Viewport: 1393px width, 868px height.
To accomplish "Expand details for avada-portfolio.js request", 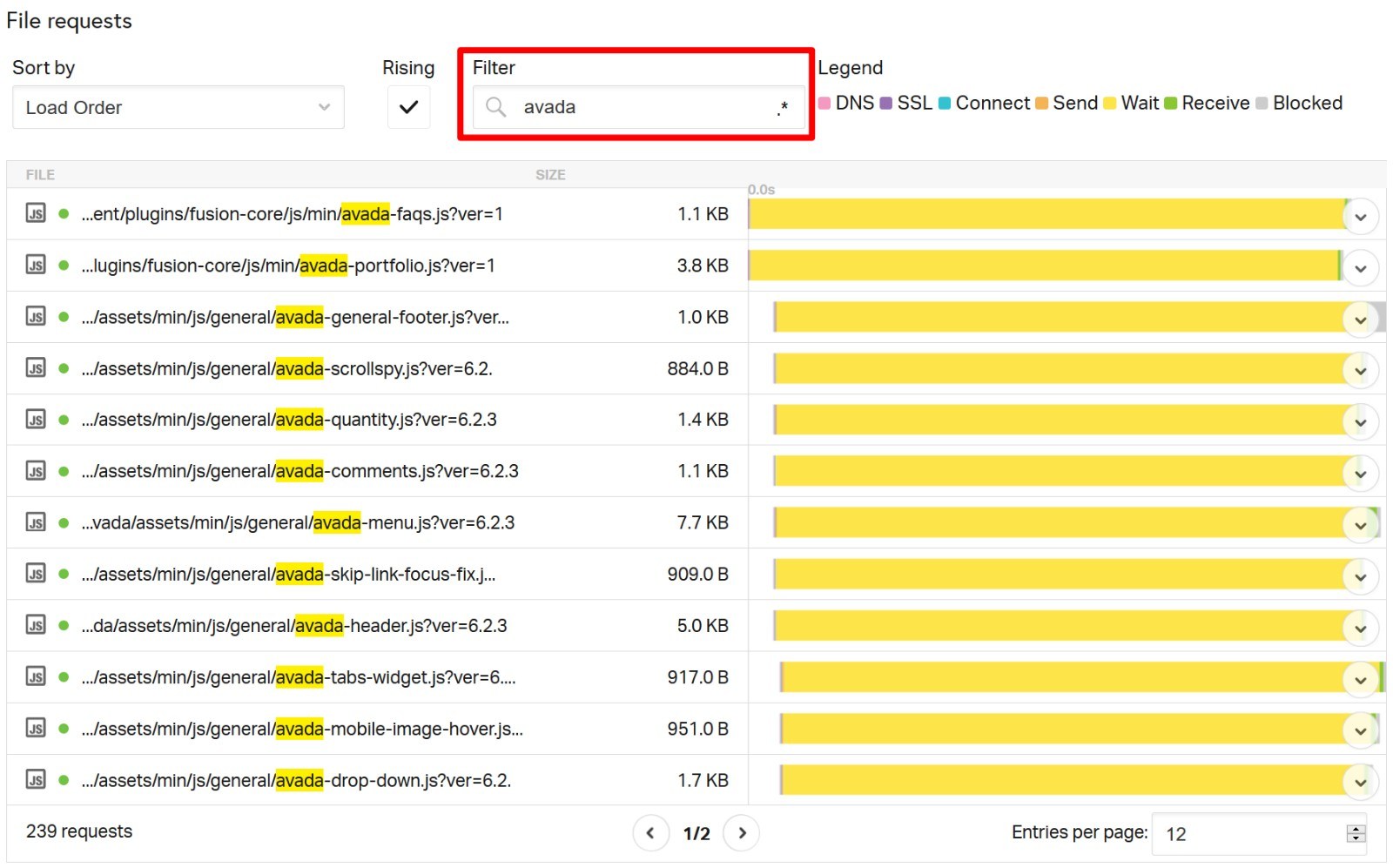I will 1361,268.
